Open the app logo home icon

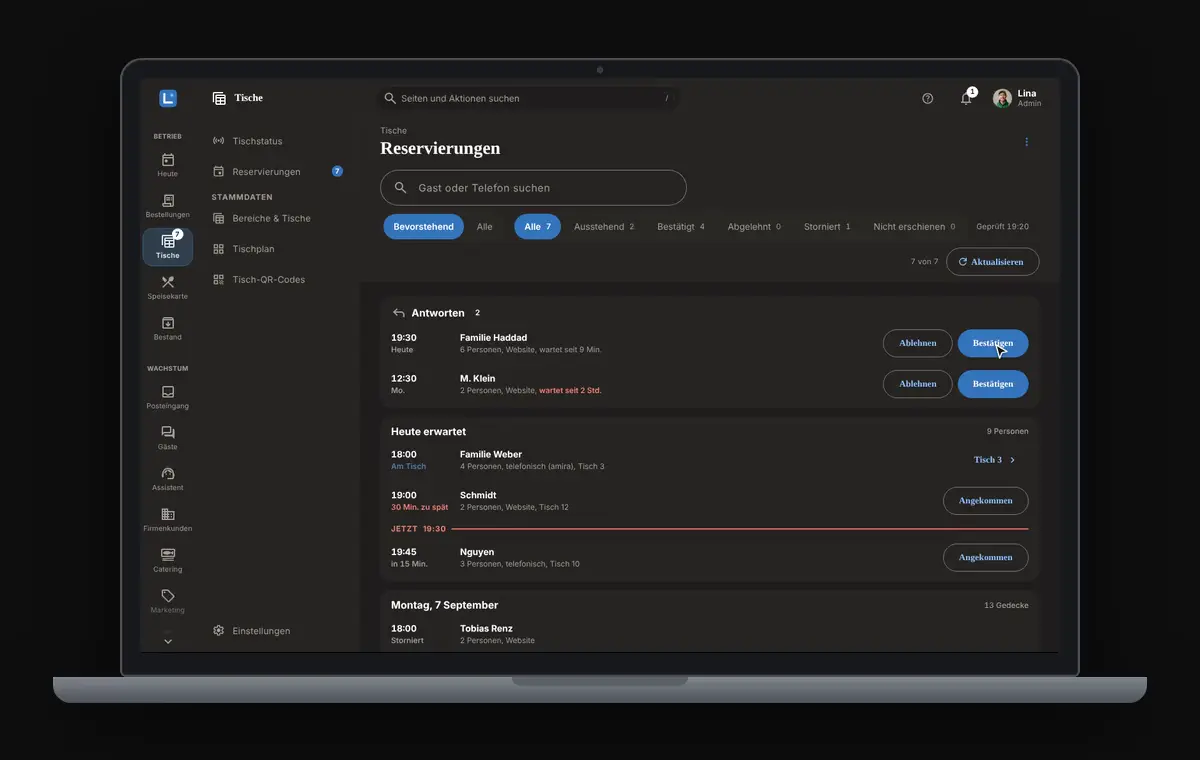click(168, 98)
